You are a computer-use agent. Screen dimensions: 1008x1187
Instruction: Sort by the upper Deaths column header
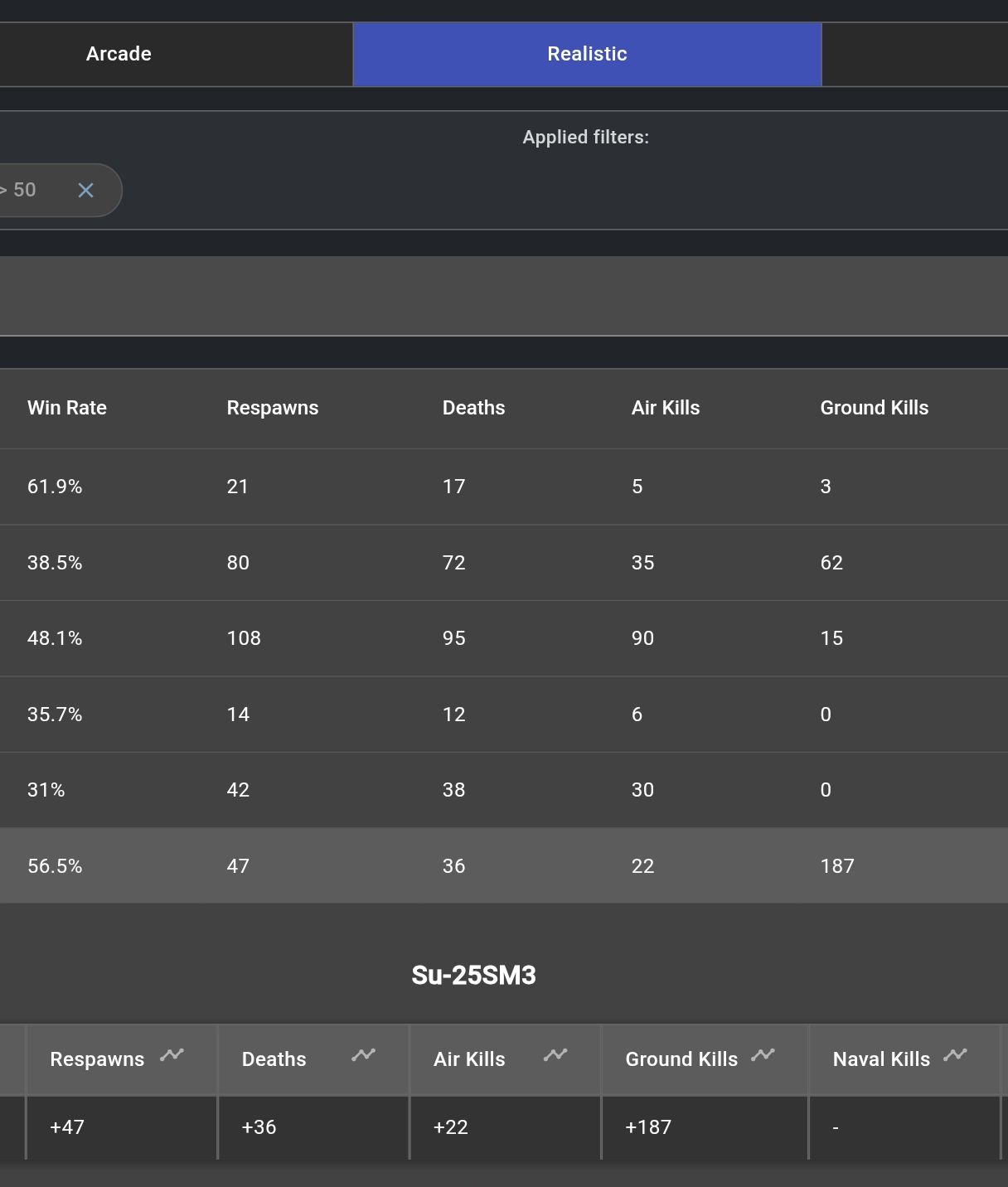(473, 408)
